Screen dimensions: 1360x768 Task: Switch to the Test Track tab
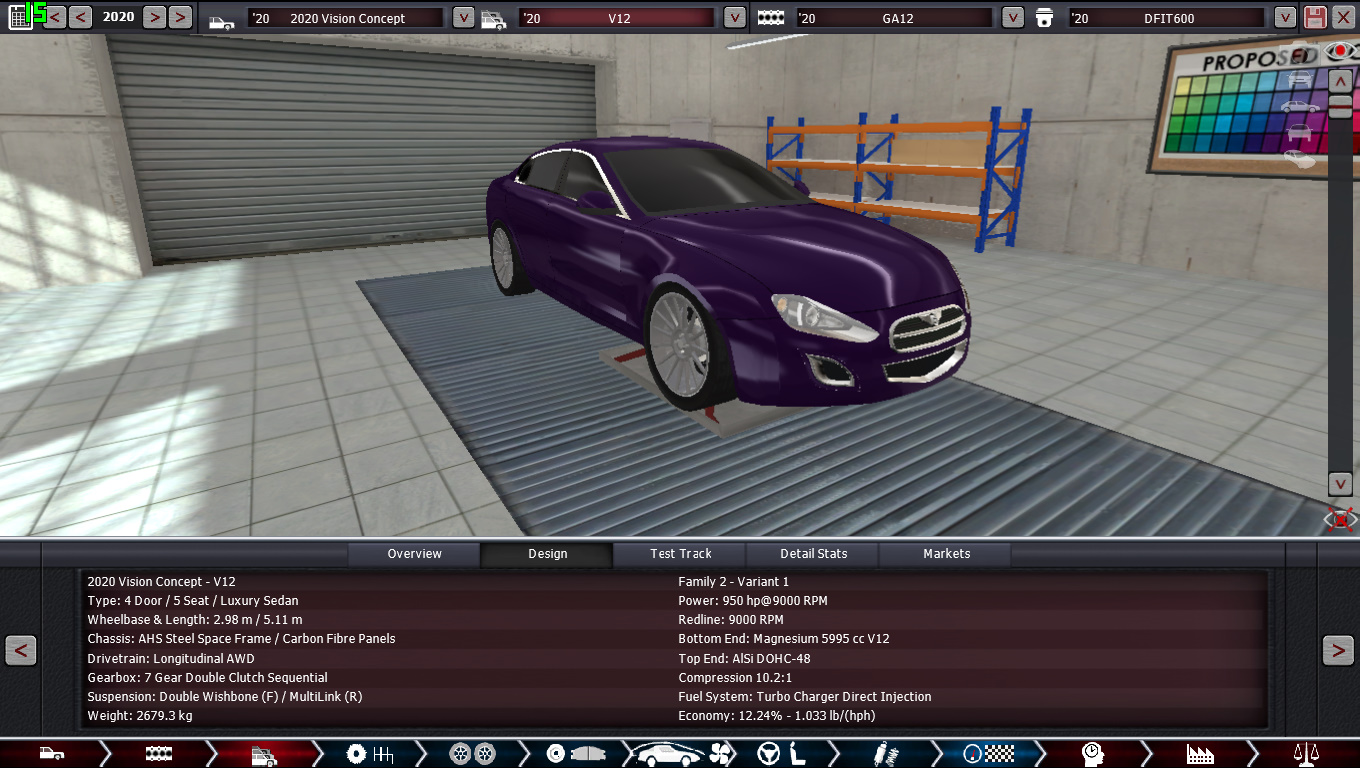pyautogui.click(x=680, y=553)
